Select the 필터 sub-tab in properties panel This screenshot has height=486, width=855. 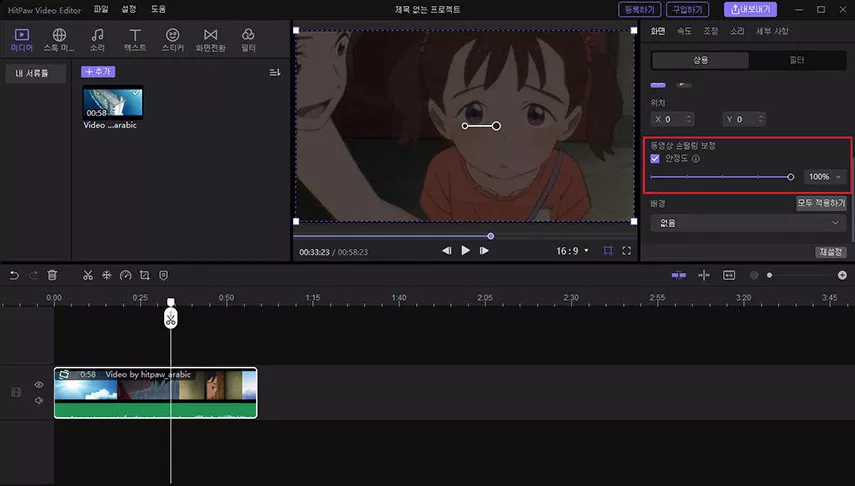click(x=797, y=60)
